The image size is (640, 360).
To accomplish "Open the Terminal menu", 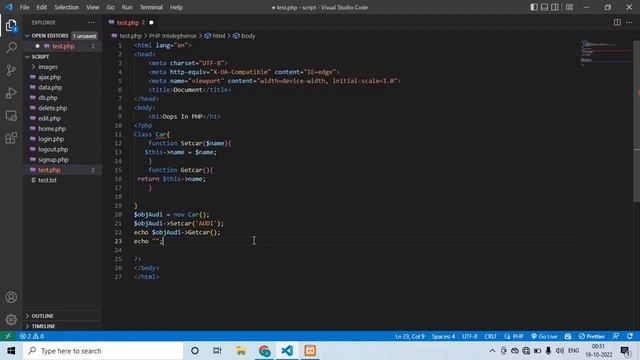I will 151,7.
